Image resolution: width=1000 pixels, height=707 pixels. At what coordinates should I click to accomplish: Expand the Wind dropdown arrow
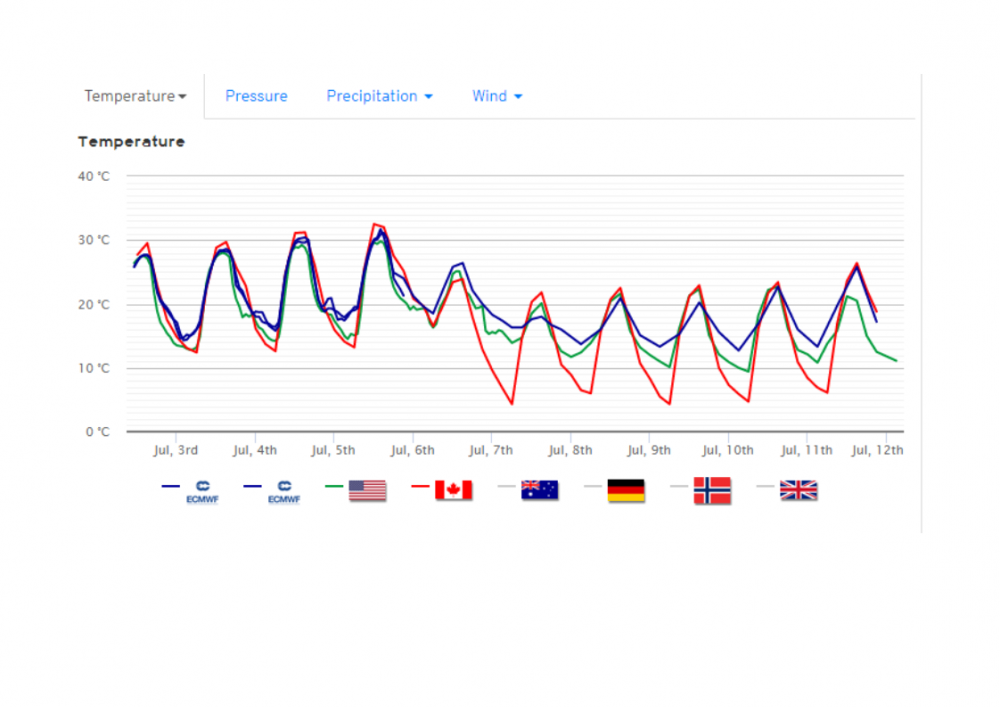pyautogui.click(x=519, y=97)
